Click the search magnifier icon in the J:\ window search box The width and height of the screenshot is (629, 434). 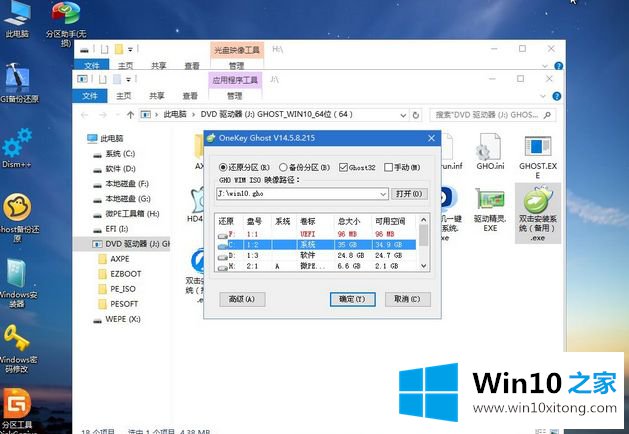click(547, 115)
